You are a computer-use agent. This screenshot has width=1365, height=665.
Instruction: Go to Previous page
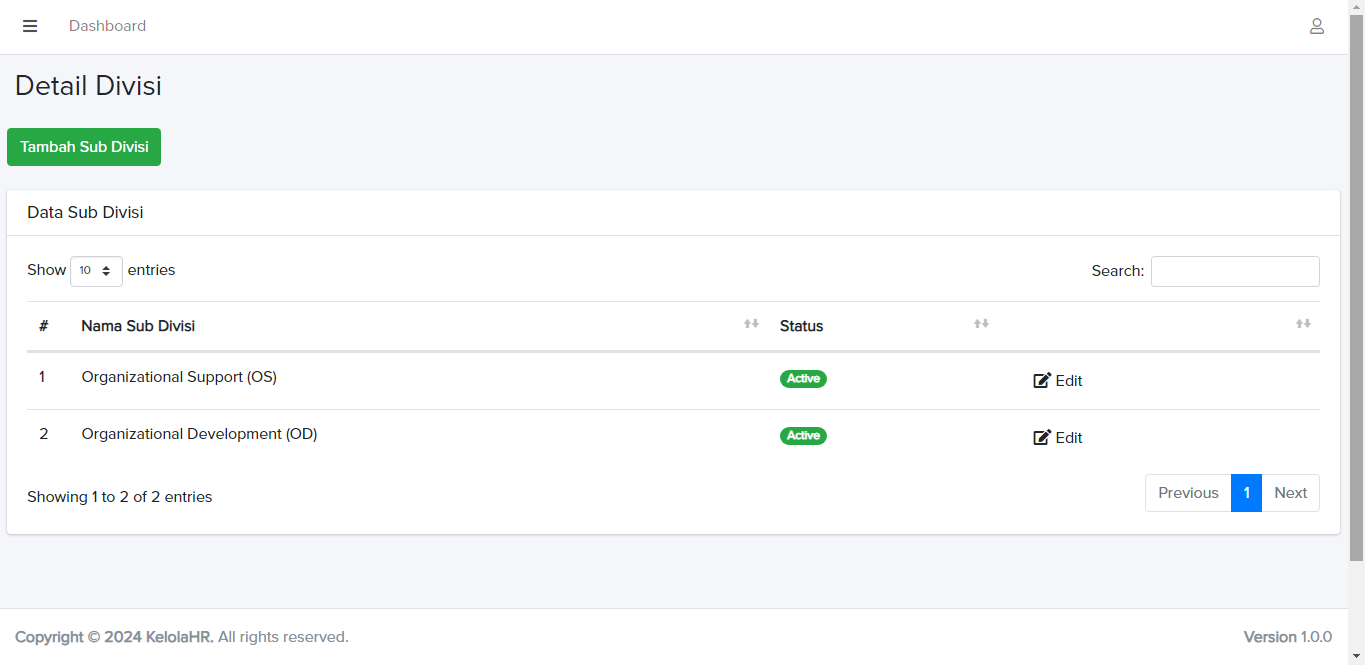tap(1188, 493)
